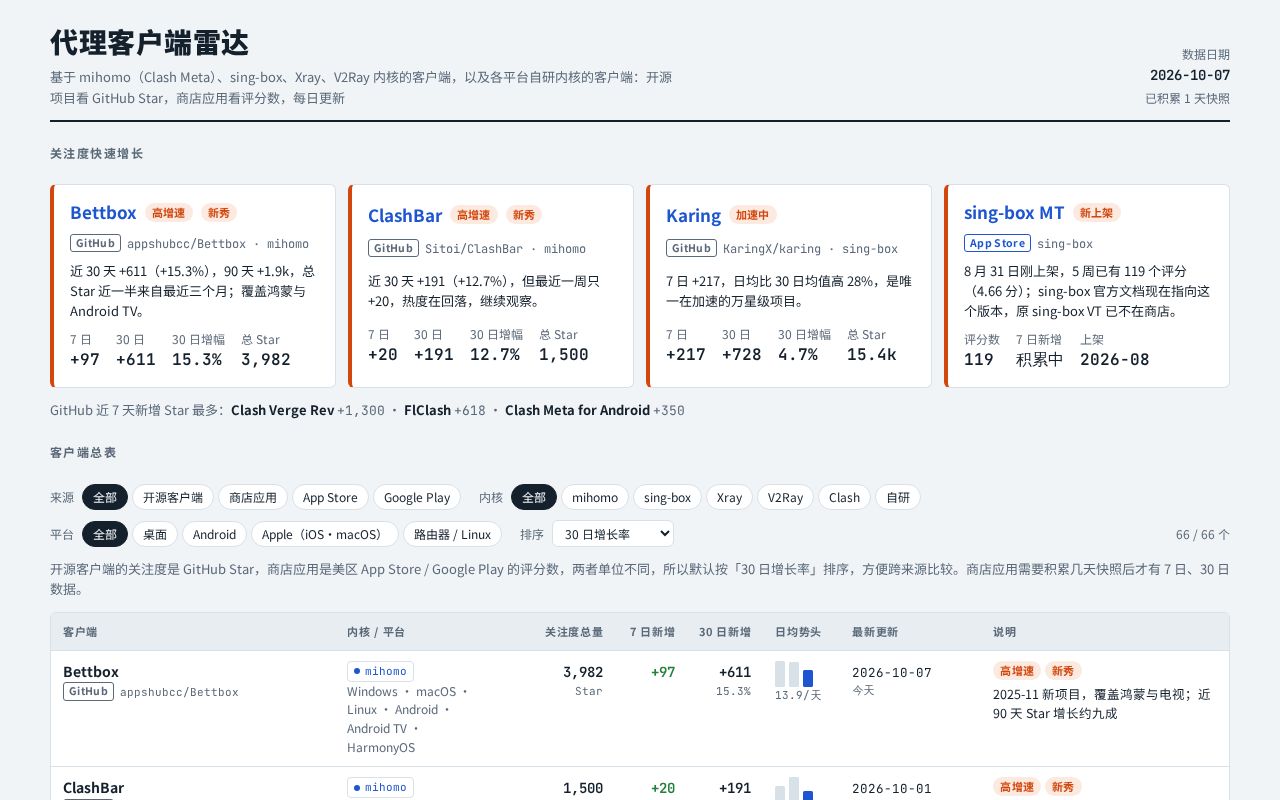
Task: Click the GitHub badge in Bettbox table row
Action: 88,691
